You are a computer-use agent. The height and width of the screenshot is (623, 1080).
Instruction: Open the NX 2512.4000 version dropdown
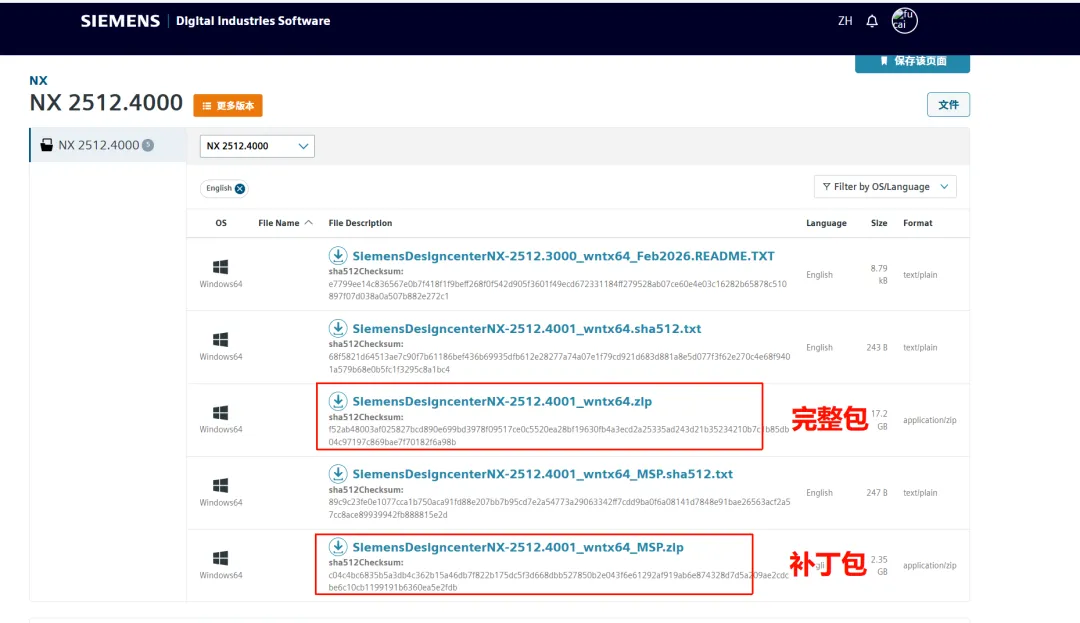point(257,146)
